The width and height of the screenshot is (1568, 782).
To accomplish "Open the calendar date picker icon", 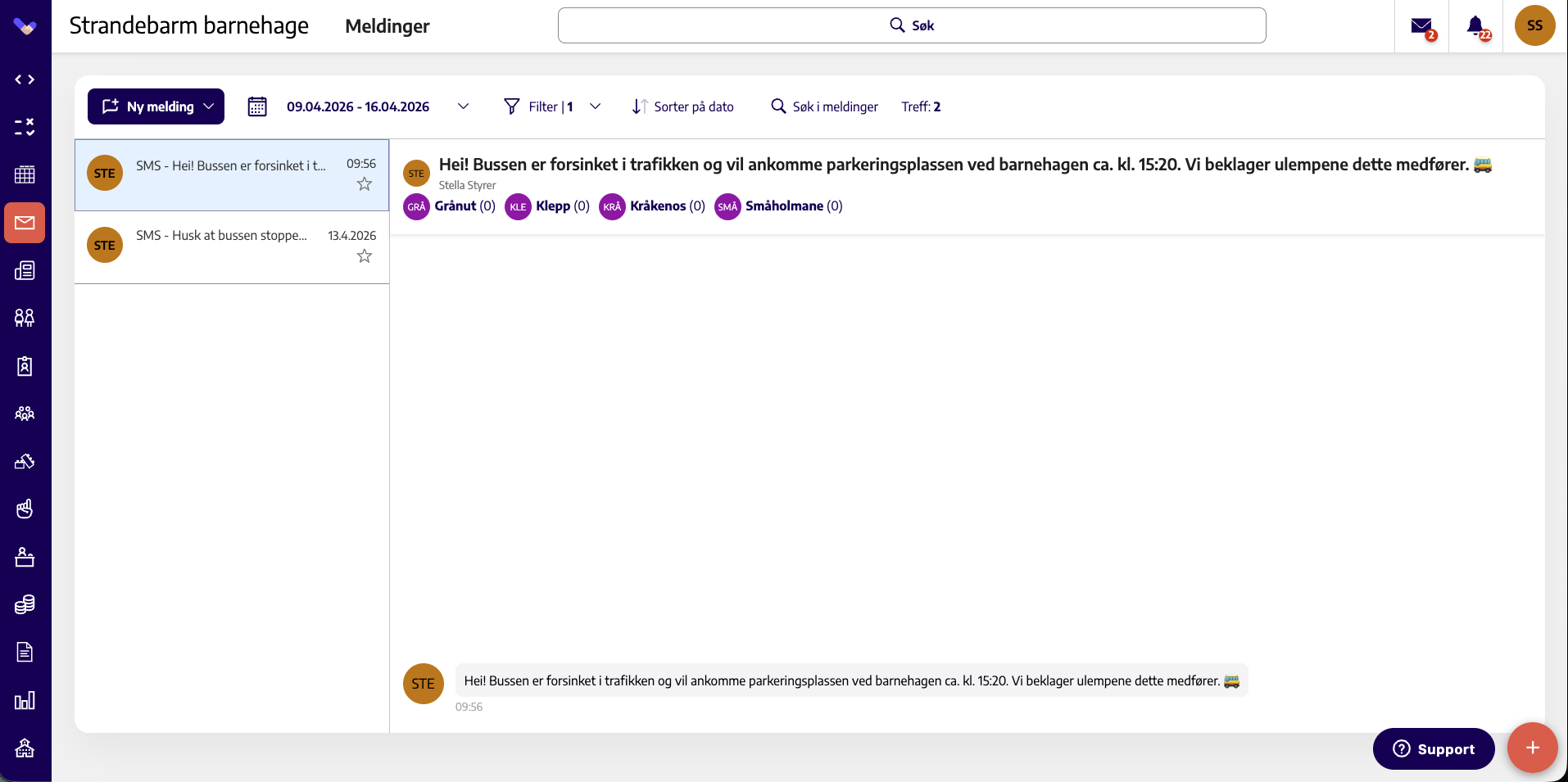I will tap(257, 106).
